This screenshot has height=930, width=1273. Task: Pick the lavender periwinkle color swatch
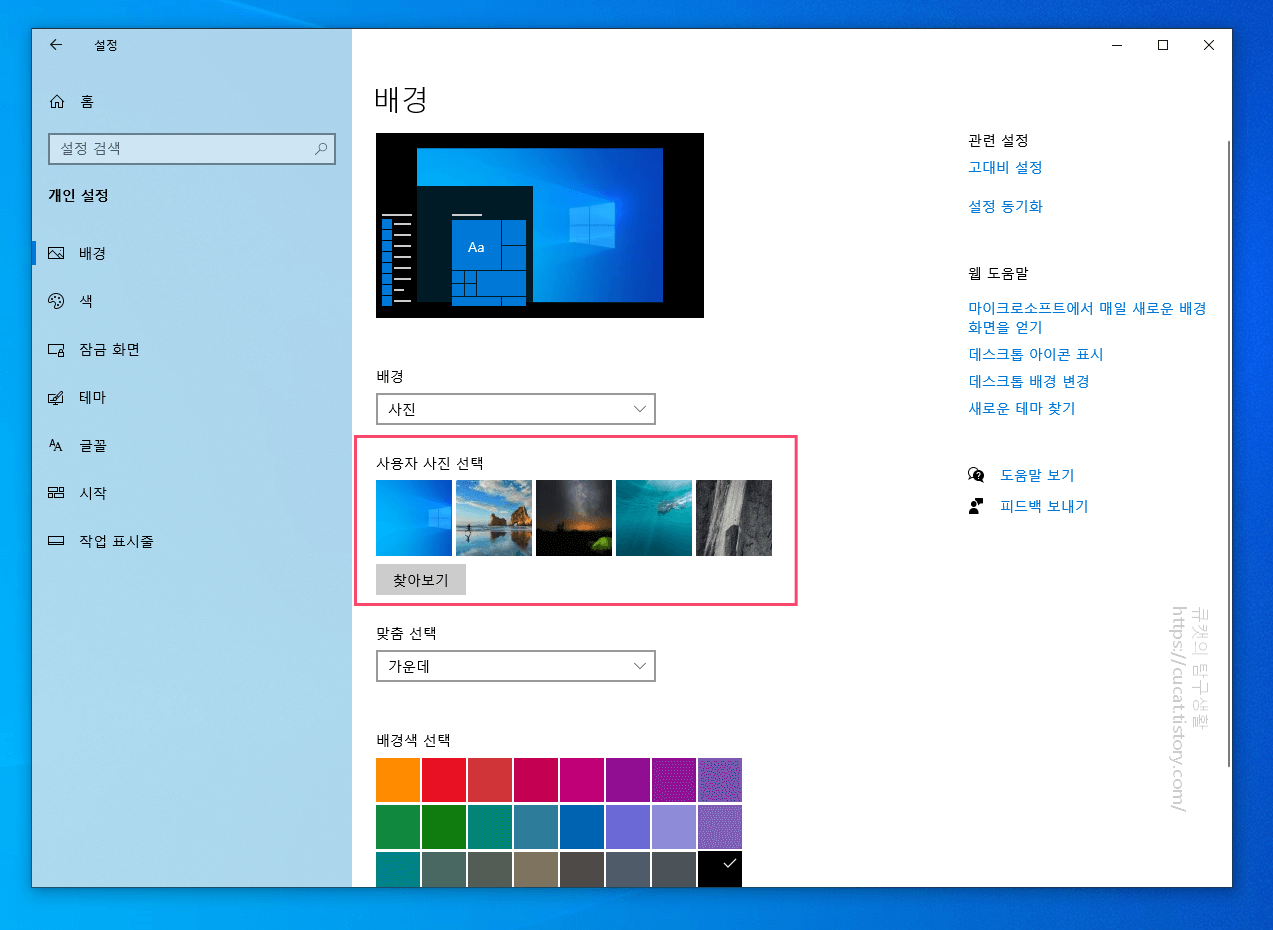coord(674,826)
